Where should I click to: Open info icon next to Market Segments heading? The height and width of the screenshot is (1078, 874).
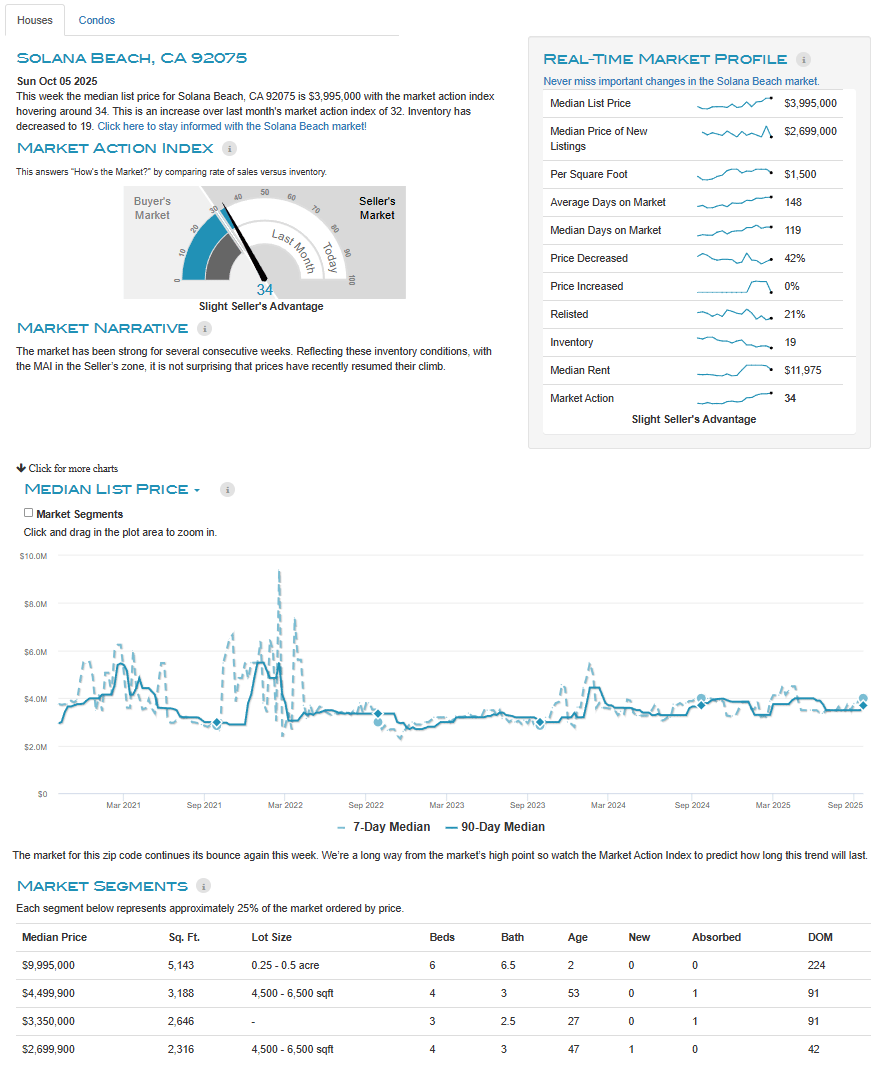204,886
